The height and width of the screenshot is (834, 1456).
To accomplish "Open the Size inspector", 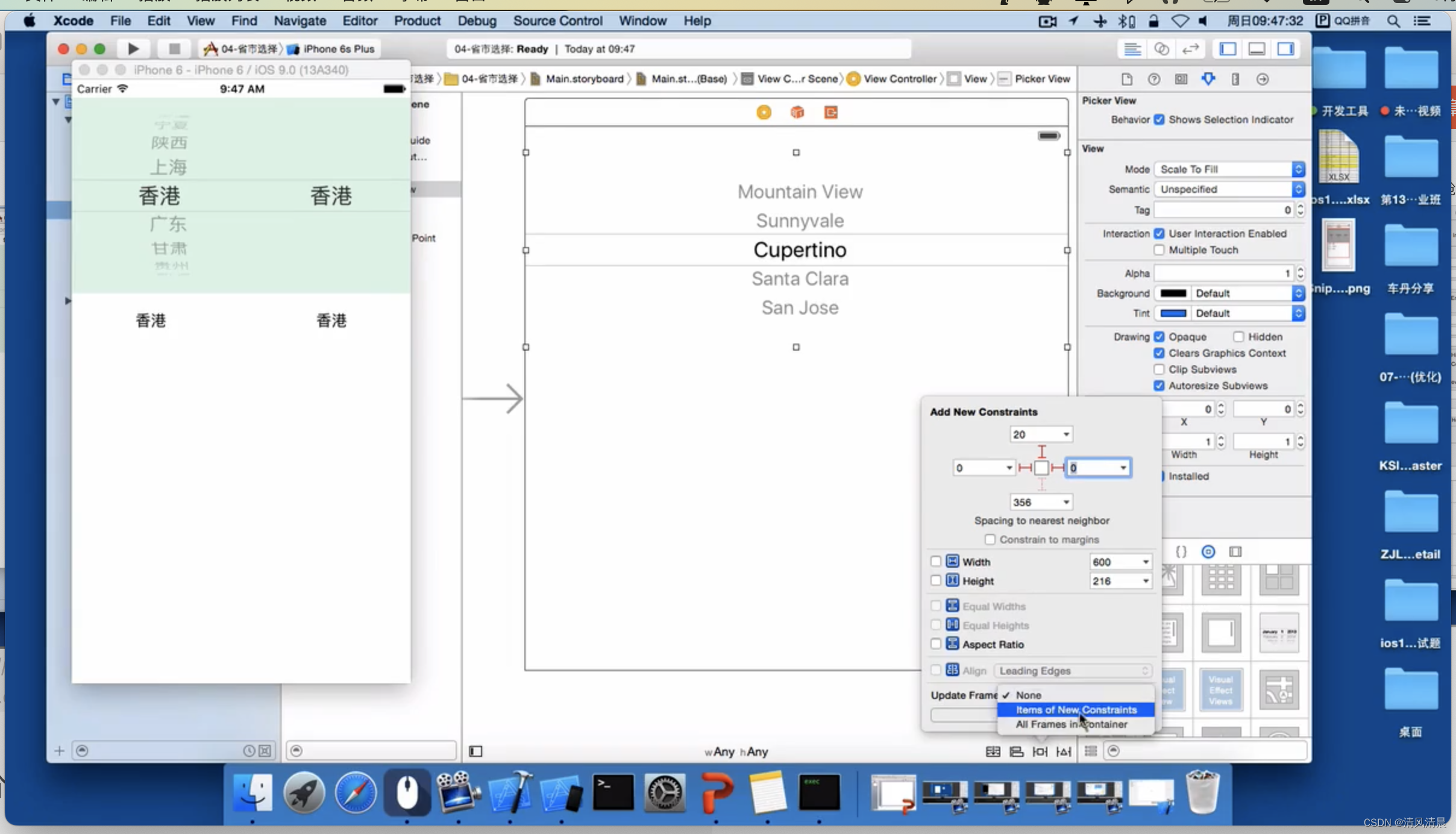I will click(x=1235, y=80).
